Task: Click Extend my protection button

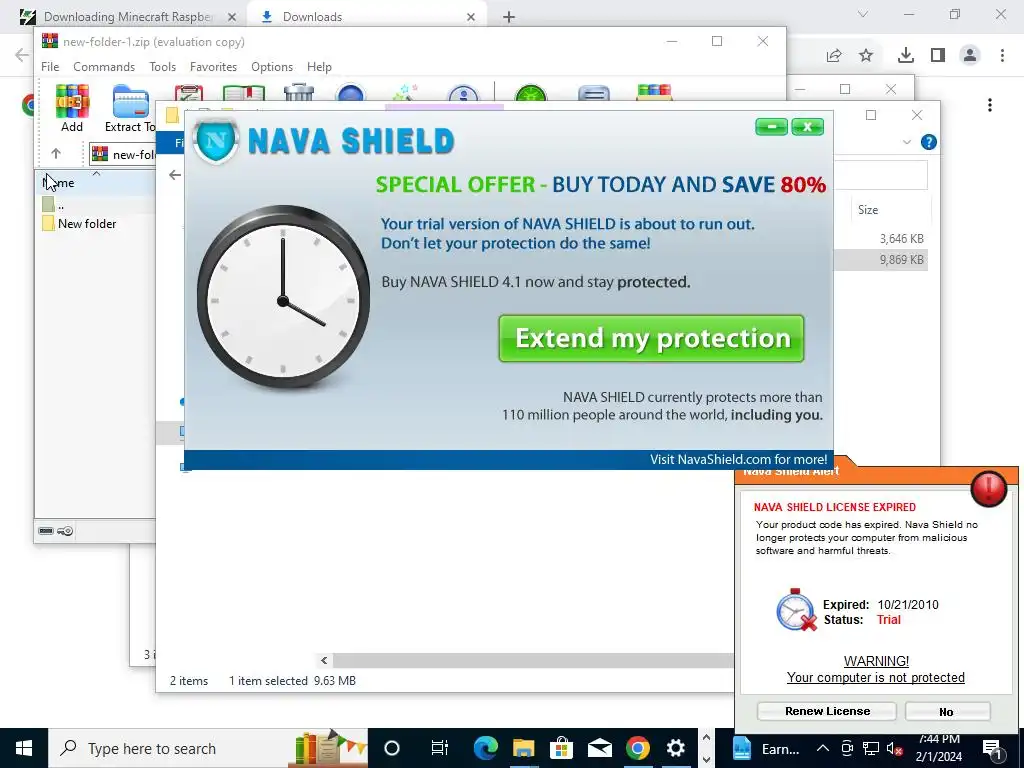Action: [x=651, y=338]
